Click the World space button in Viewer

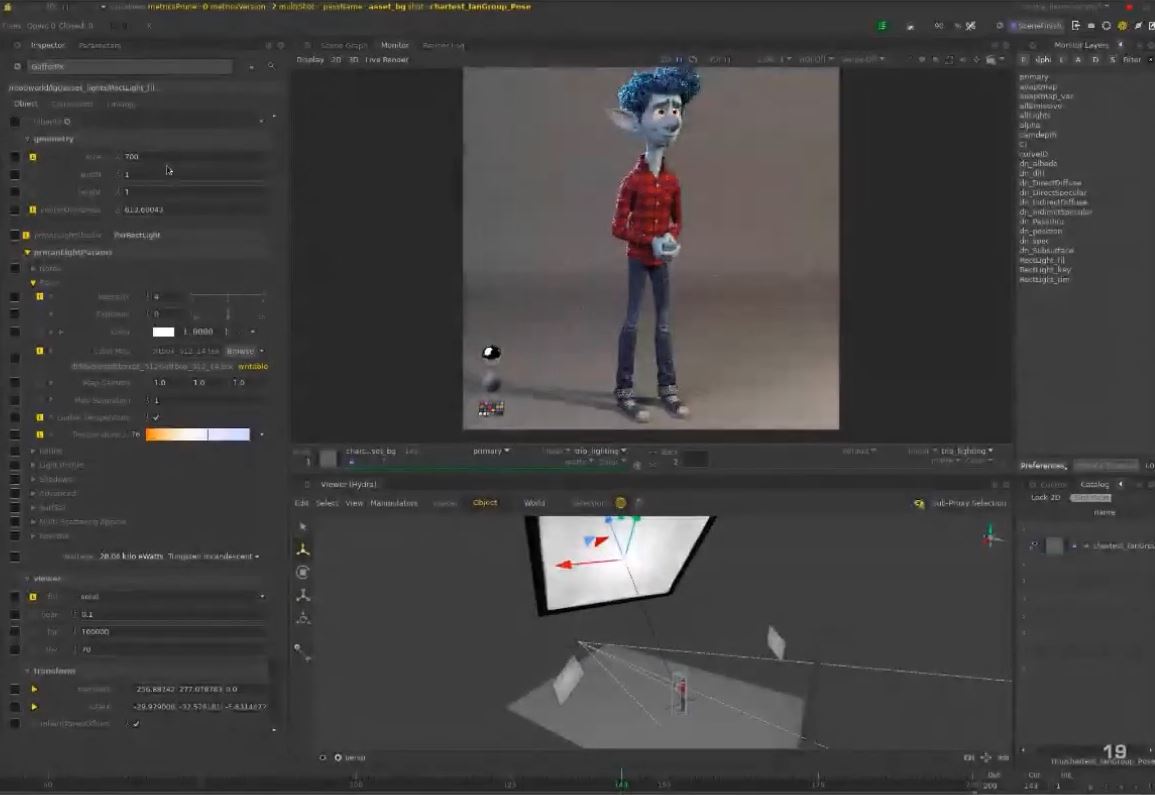pos(534,503)
